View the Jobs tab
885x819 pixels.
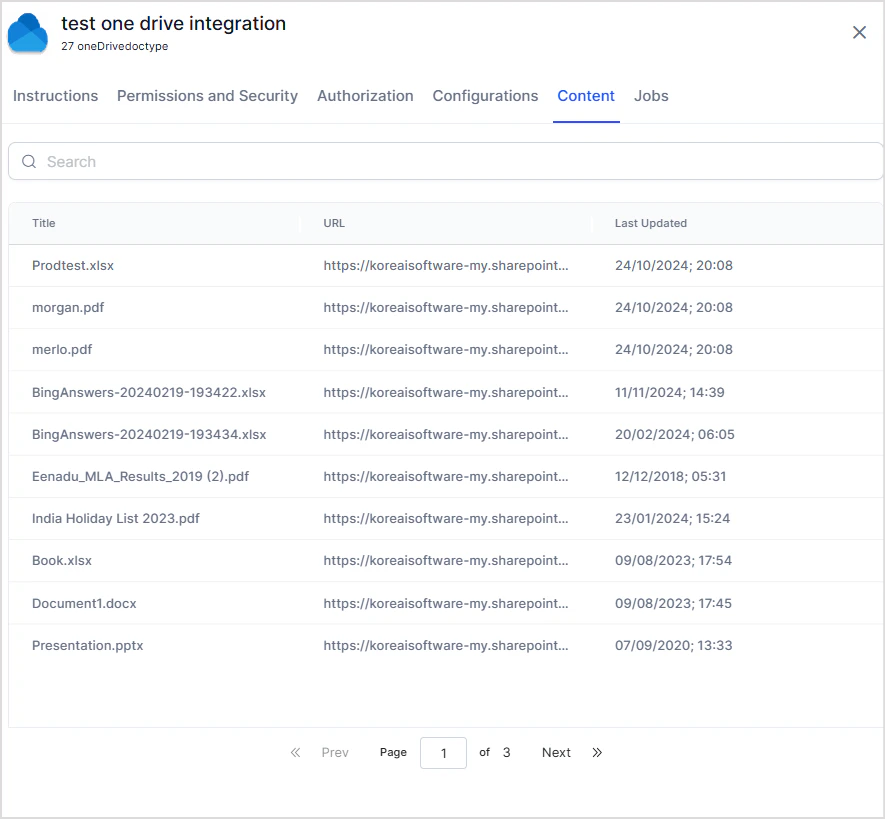point(651,96)
